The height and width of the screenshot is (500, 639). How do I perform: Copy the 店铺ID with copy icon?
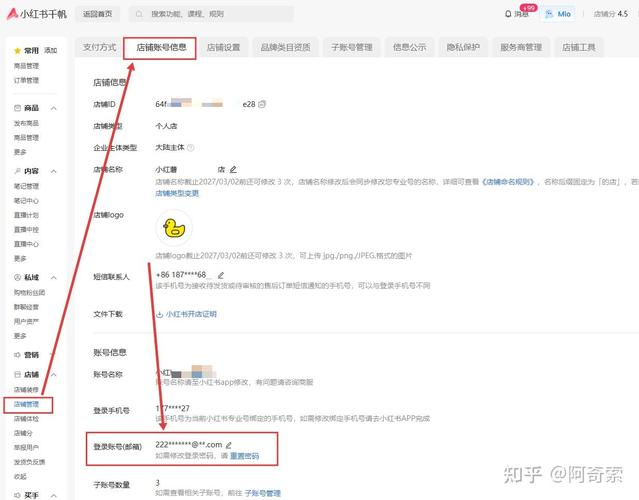(x=262, y=104)
